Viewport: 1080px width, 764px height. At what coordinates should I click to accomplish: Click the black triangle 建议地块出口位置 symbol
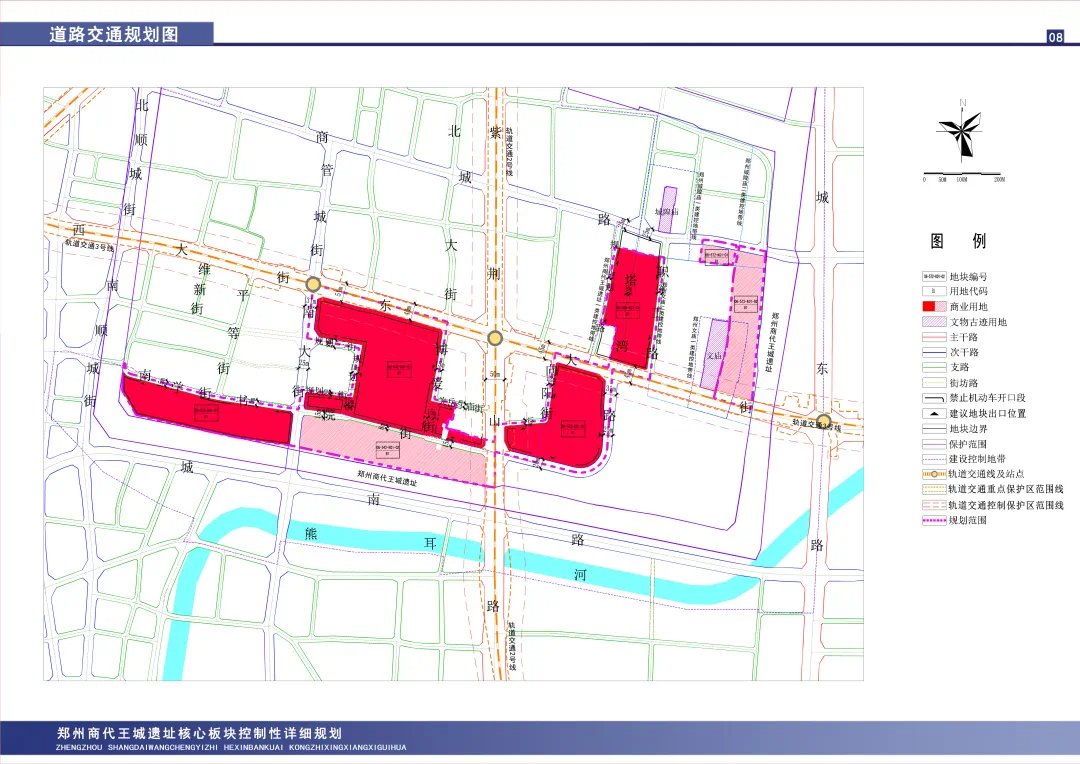point(934,413)
